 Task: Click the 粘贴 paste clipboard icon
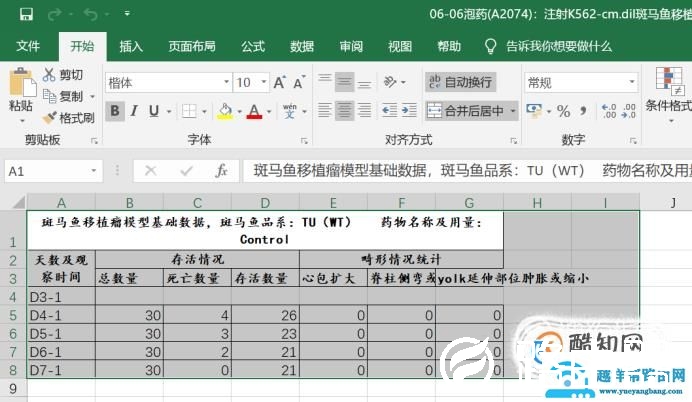coord(21,82)
